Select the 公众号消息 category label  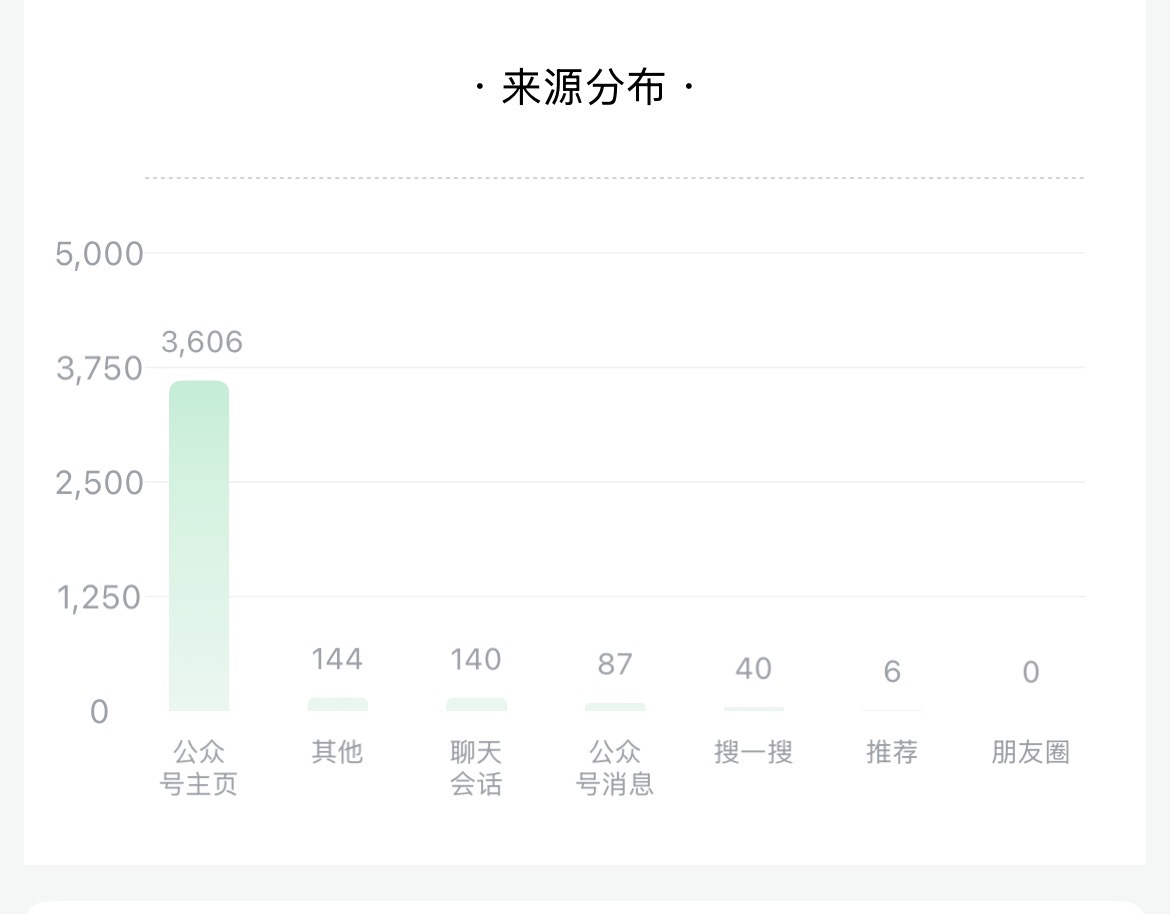pos(615,768)
